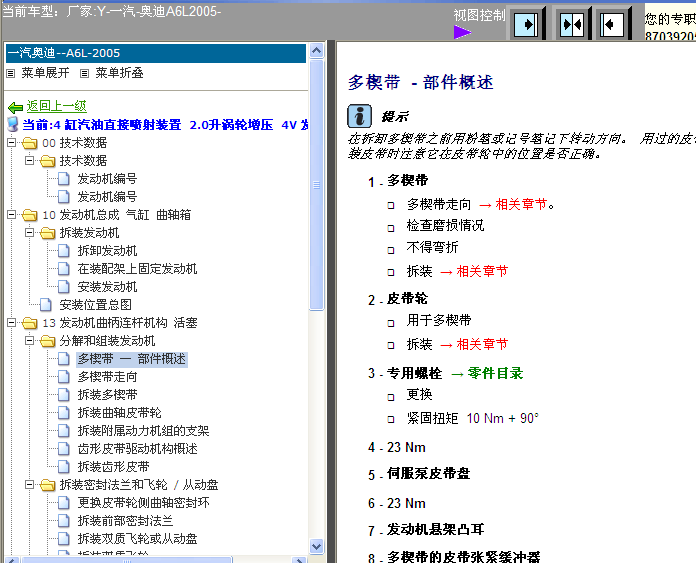
Task: Click the document icon beside 拆装齿形皮带
Action: (64, 467)
